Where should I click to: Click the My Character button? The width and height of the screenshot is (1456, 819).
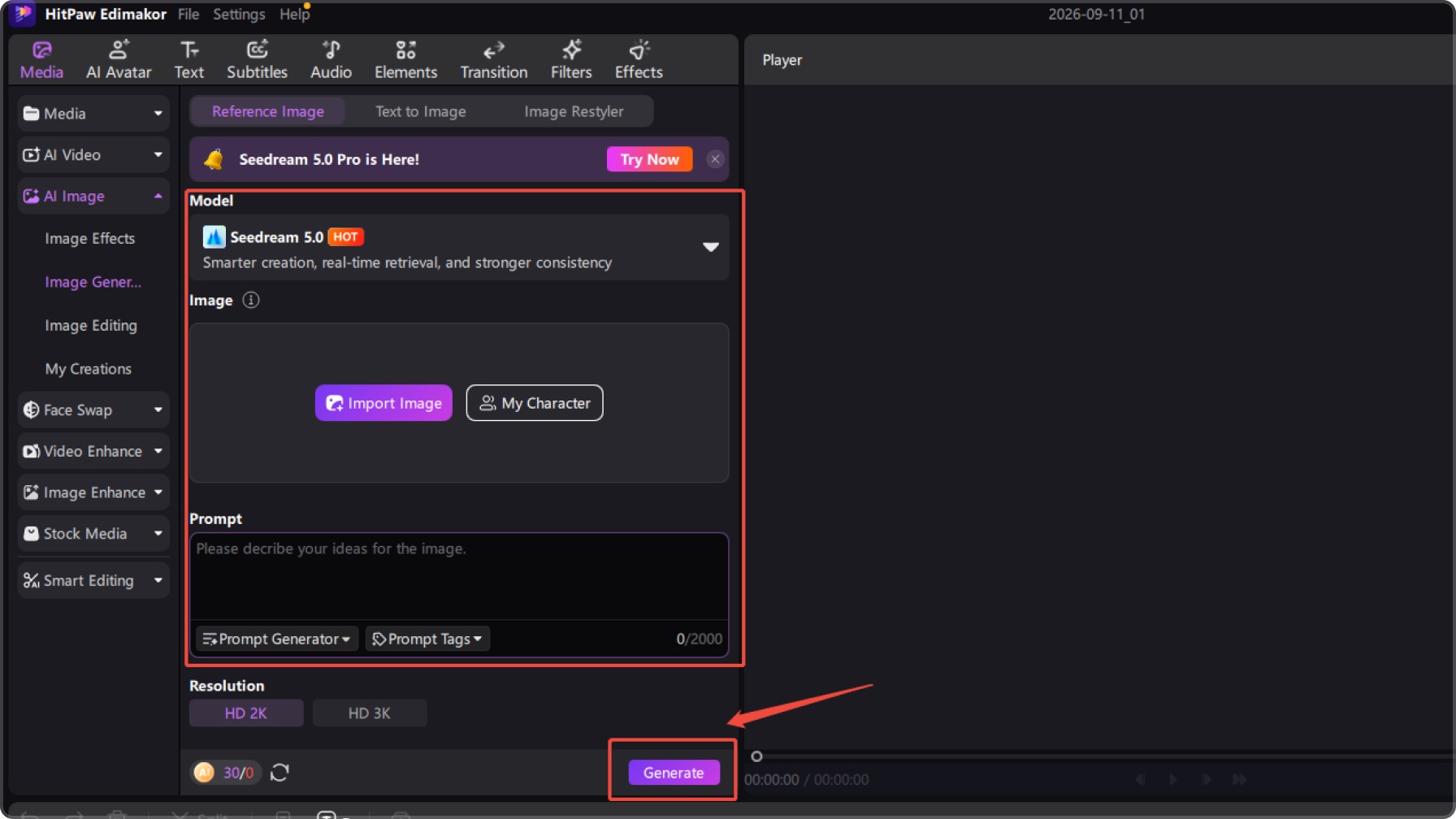(535, 403)
